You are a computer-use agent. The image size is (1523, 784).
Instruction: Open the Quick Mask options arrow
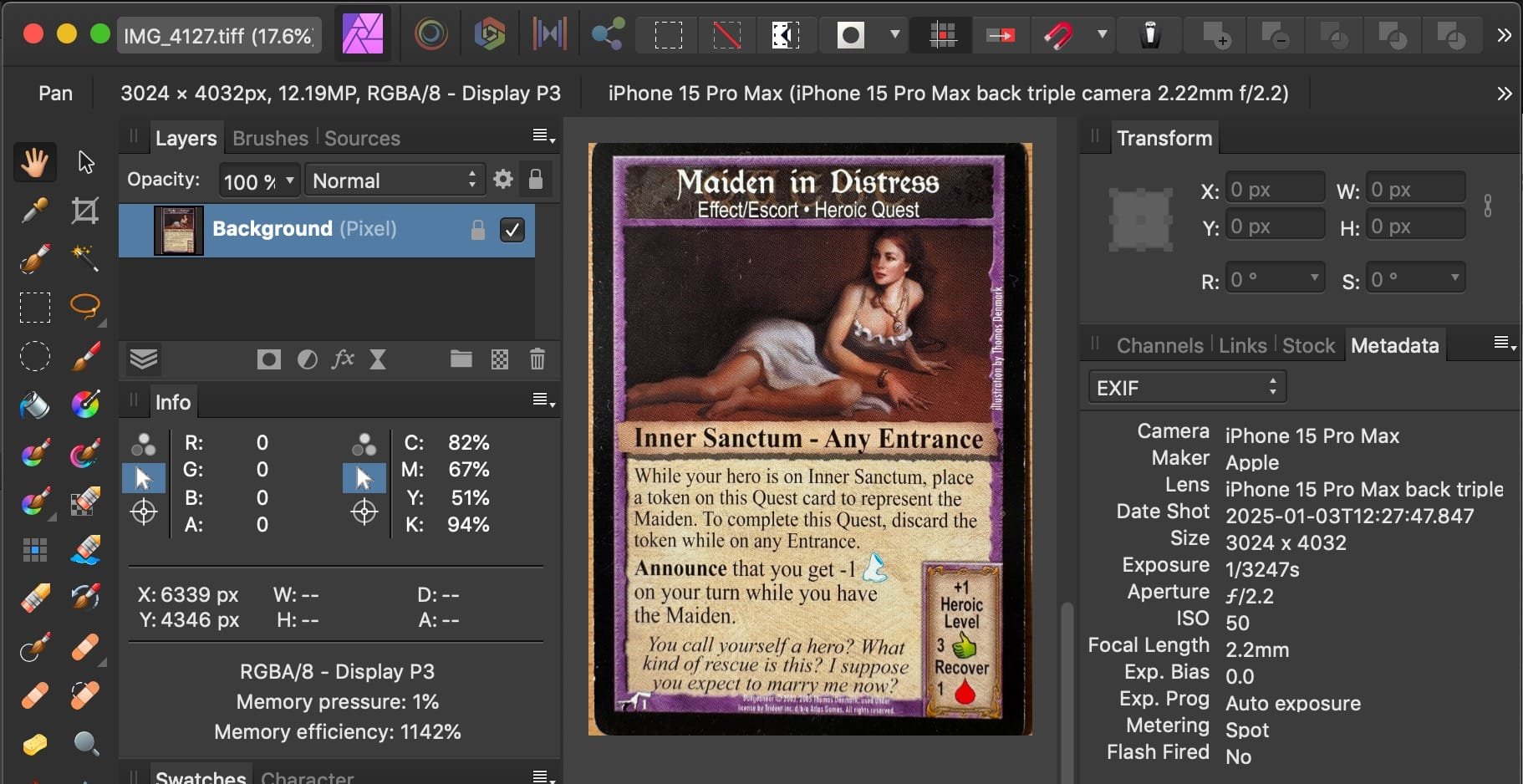895,35
